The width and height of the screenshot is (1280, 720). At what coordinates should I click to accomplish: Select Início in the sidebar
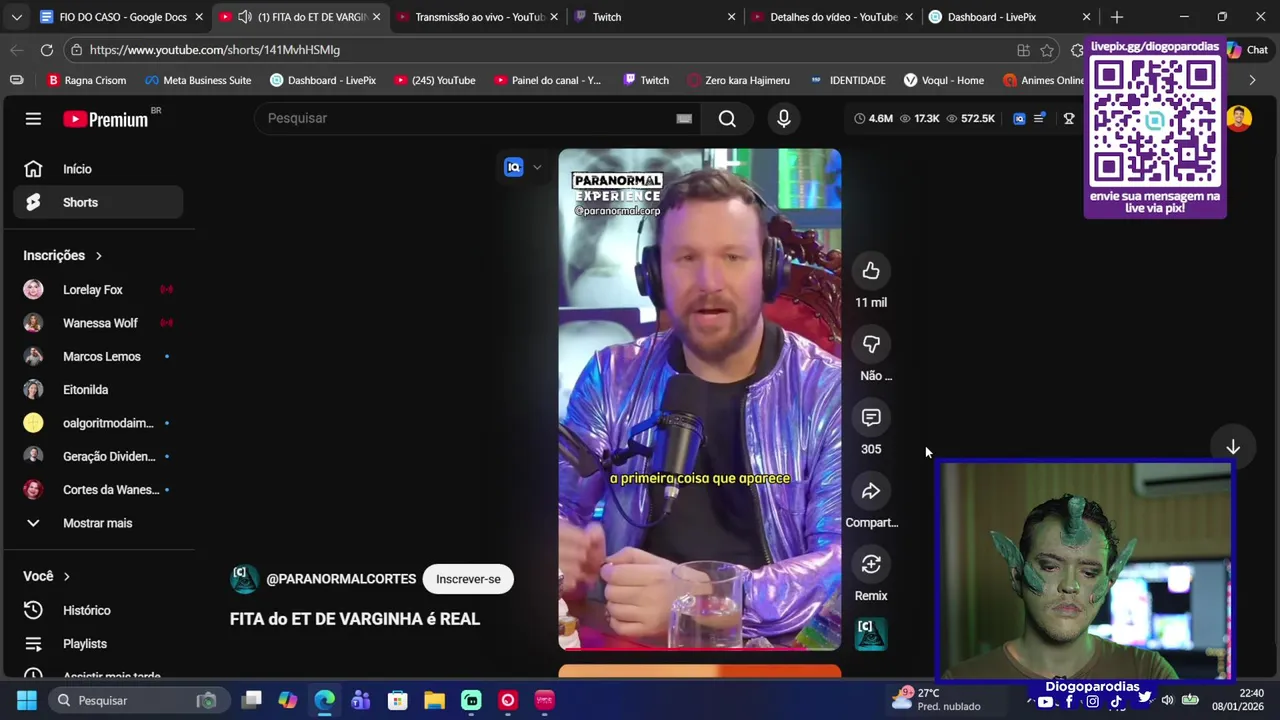tap(98, 169)
